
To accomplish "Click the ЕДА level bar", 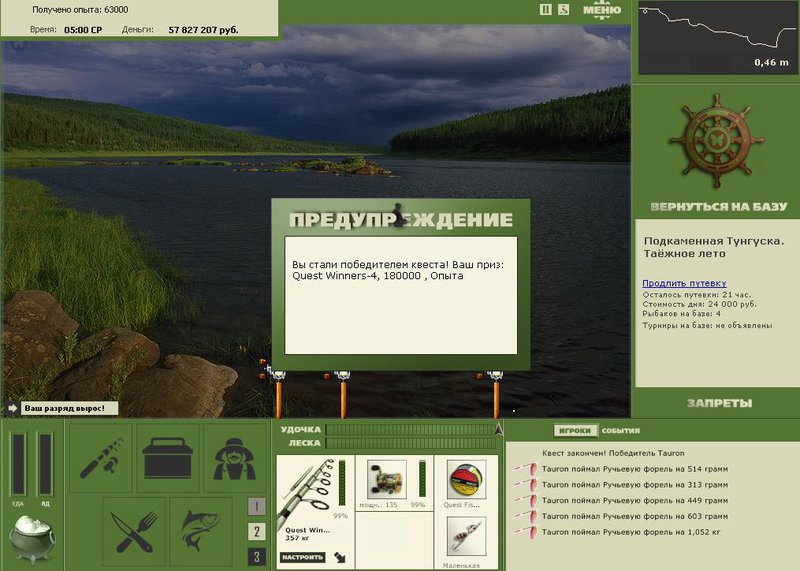I will 18,464.
